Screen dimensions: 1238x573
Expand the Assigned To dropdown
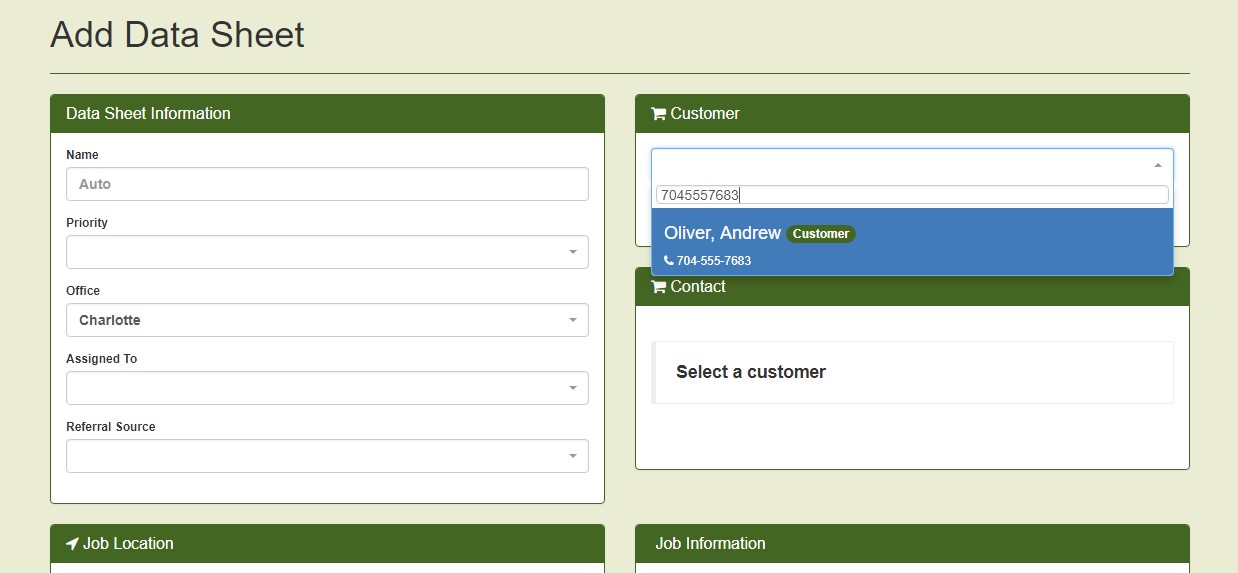point(327,388)
